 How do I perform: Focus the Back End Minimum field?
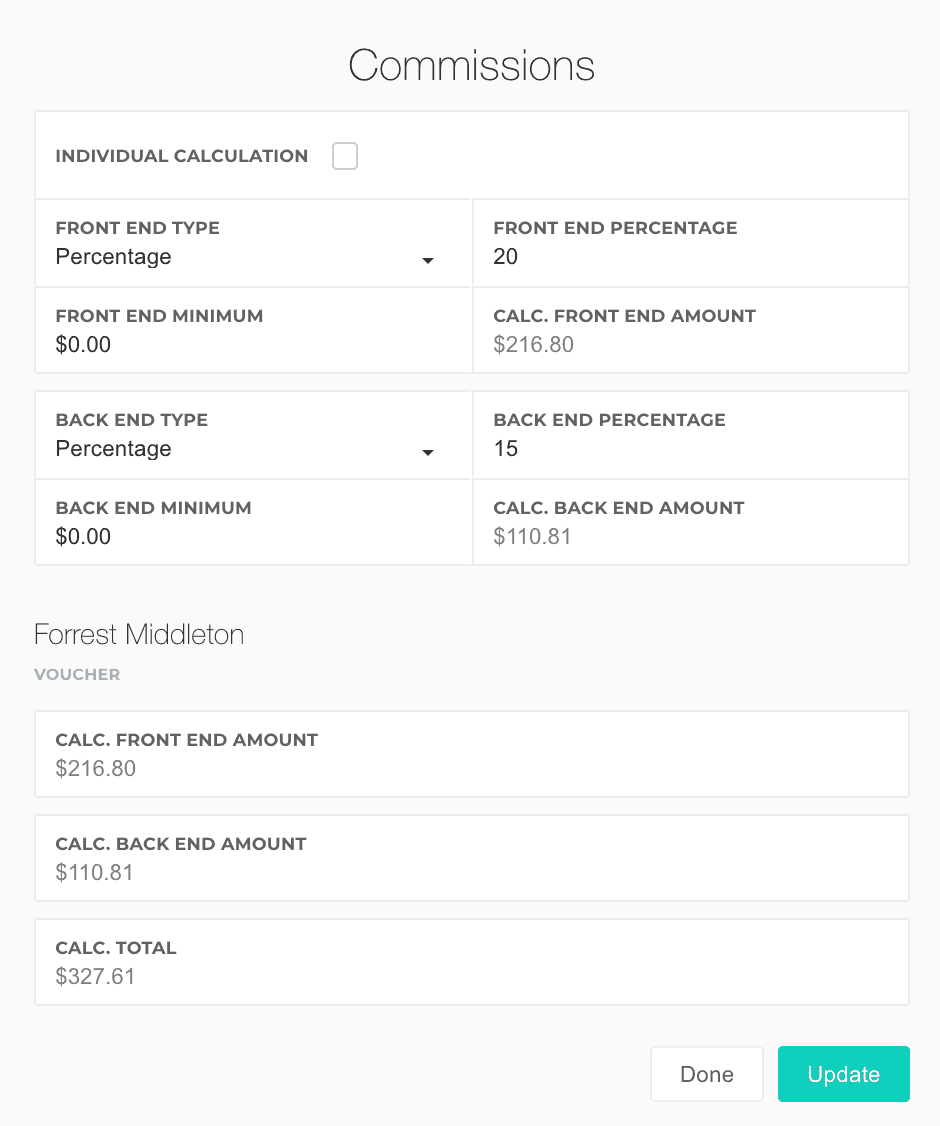pos(252,537)
